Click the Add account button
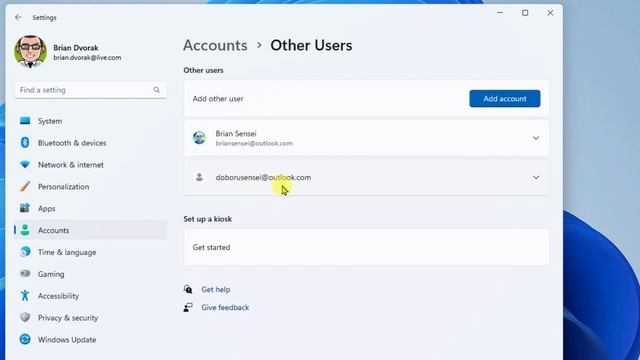 [504, 99]
